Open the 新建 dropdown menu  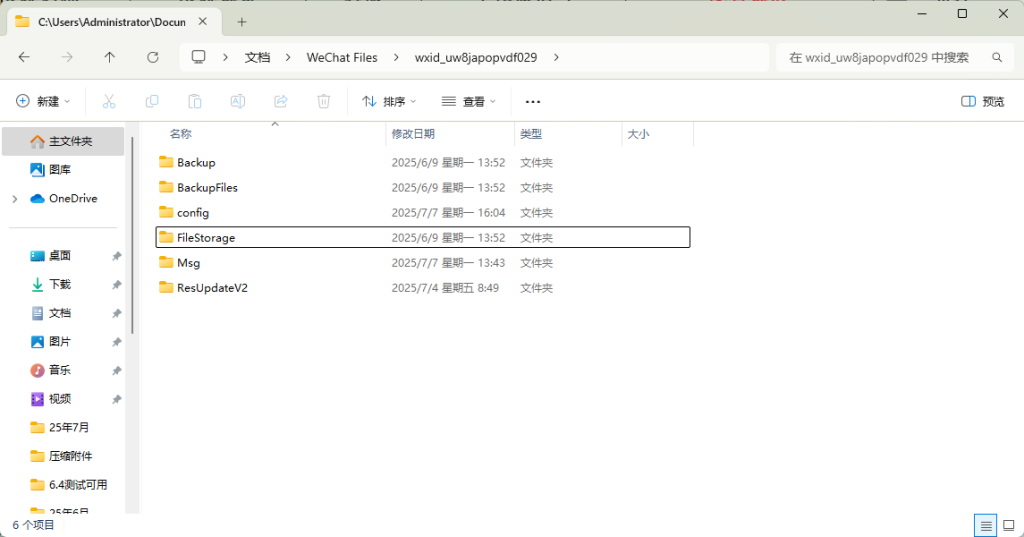[44, 101]
